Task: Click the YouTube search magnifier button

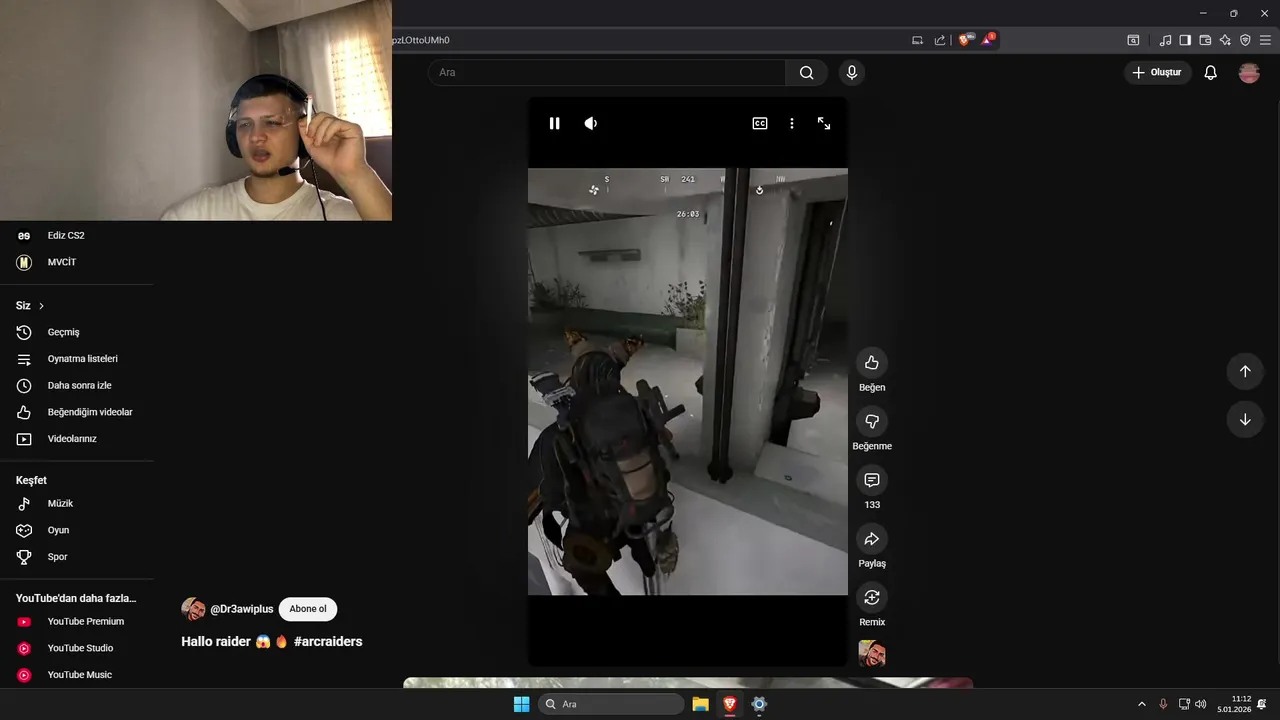Action: click(807, 72)
